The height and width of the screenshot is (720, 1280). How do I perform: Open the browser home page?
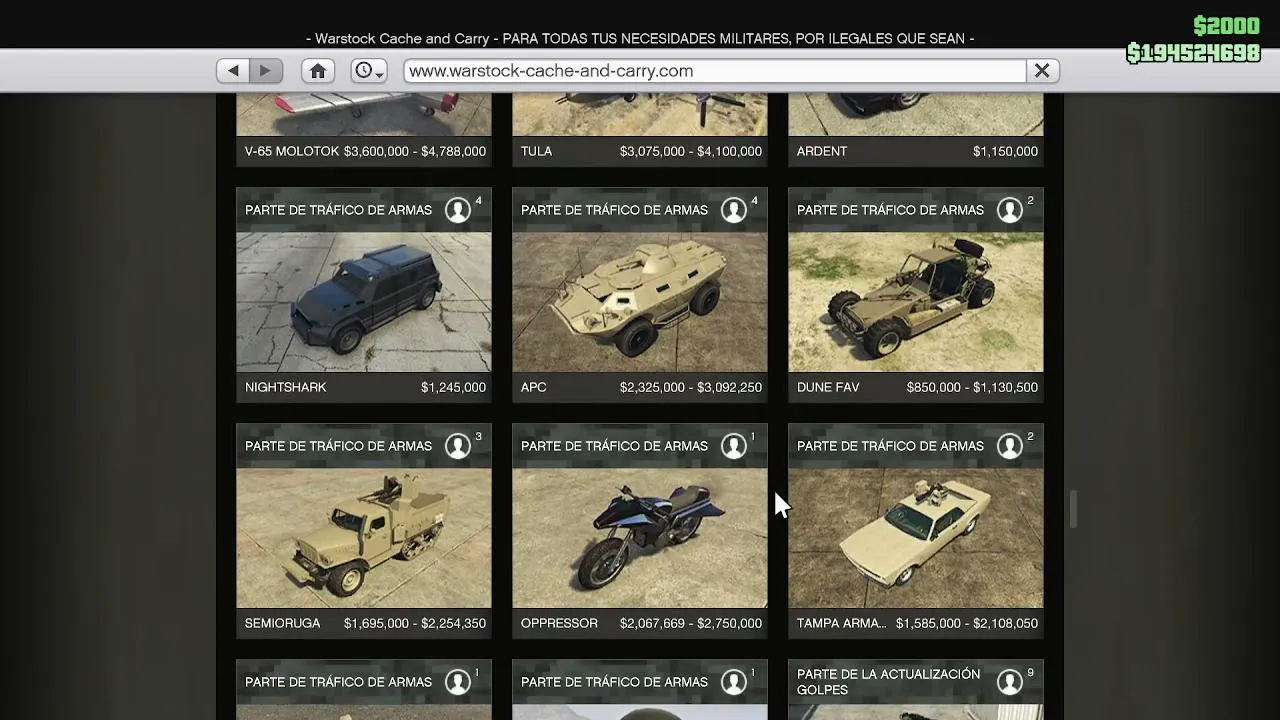pyautogui.click(x=318, y=71)
